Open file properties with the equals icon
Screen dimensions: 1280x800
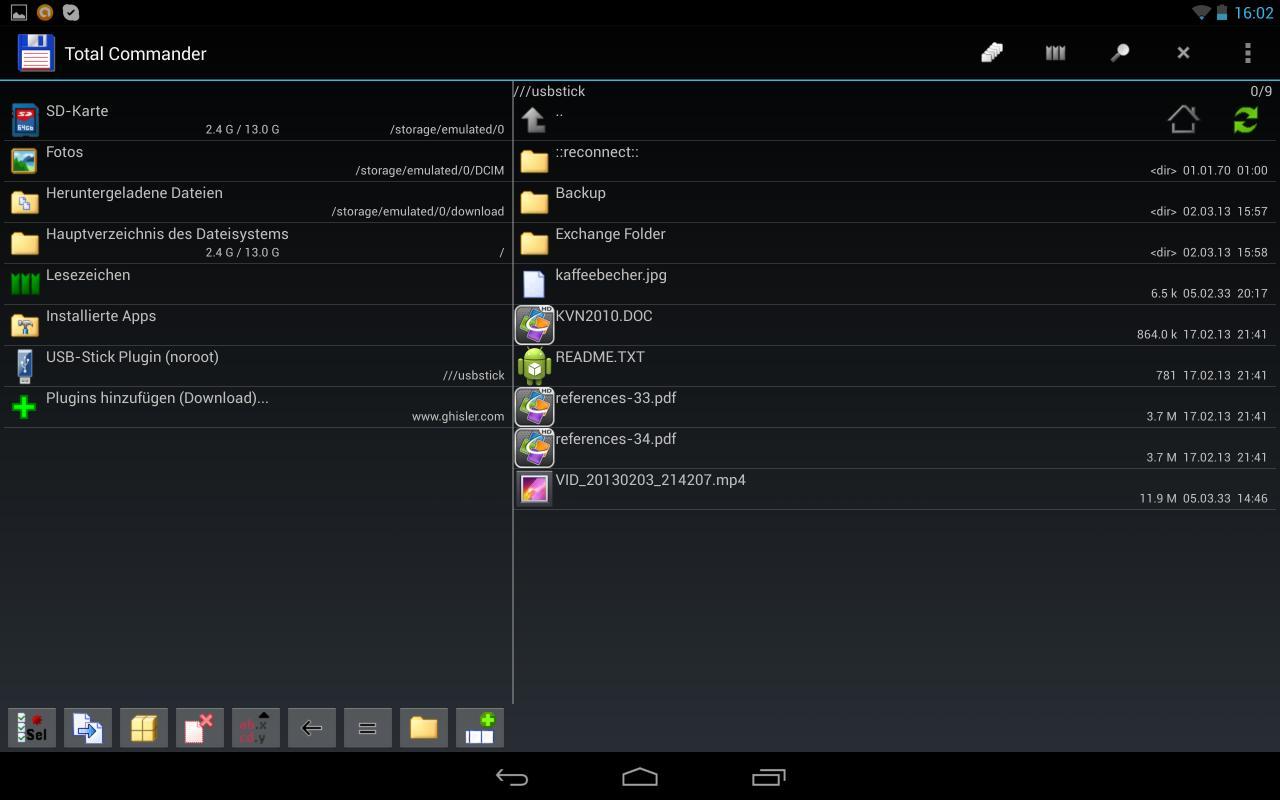[367, 727]
